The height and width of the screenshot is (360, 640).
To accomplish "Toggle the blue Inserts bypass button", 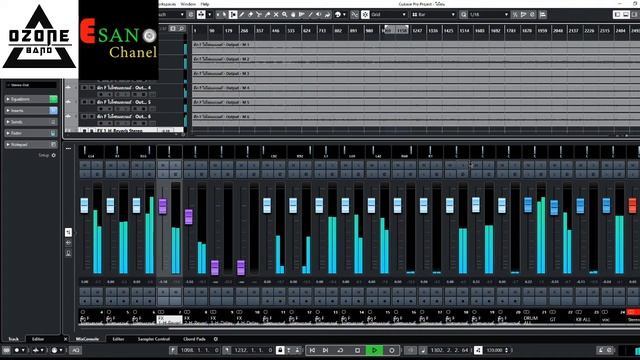I will tap(53, 111).
